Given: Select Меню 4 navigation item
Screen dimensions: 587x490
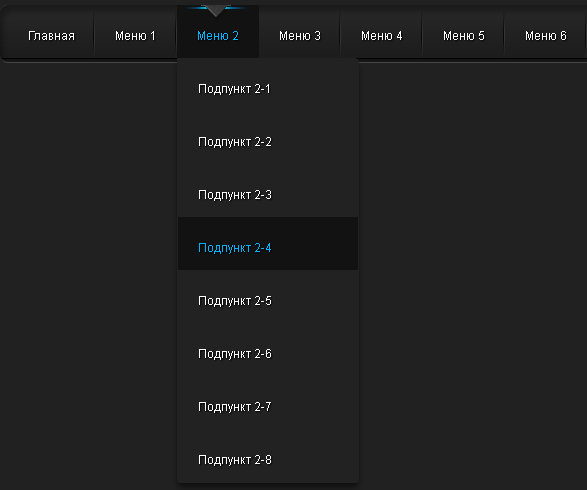Looking at the screenshot, I should click(381, 36).
